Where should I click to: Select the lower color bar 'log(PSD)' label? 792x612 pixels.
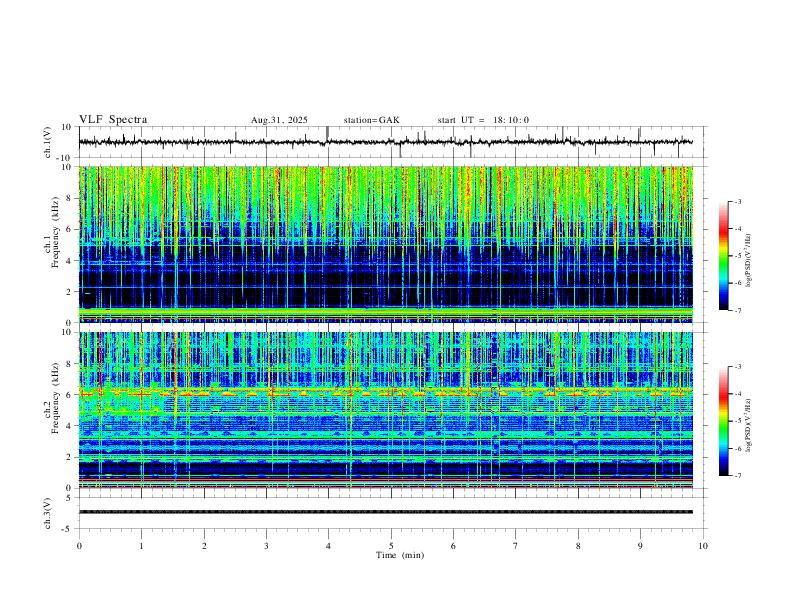point(749,426)
